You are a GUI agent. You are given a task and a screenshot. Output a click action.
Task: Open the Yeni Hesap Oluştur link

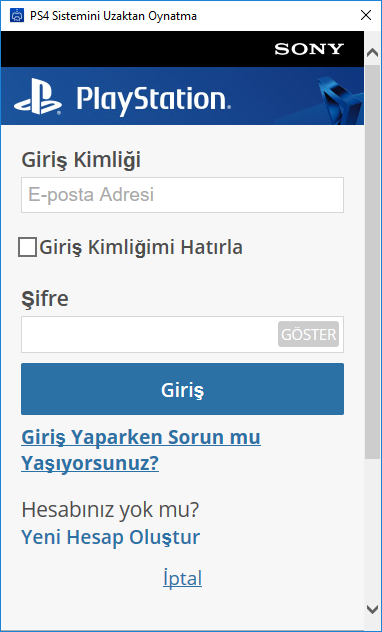pos(110,537)
